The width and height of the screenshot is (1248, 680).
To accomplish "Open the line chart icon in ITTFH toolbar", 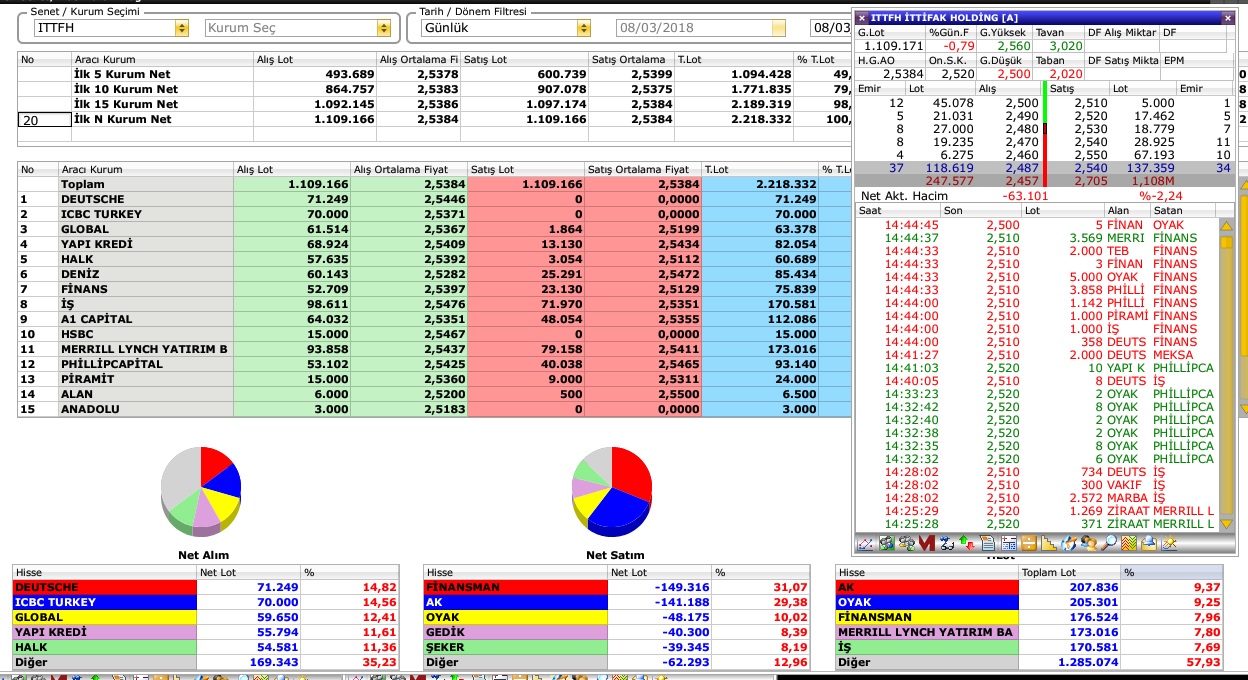I will pyautogui.click(x=865, y=544).
